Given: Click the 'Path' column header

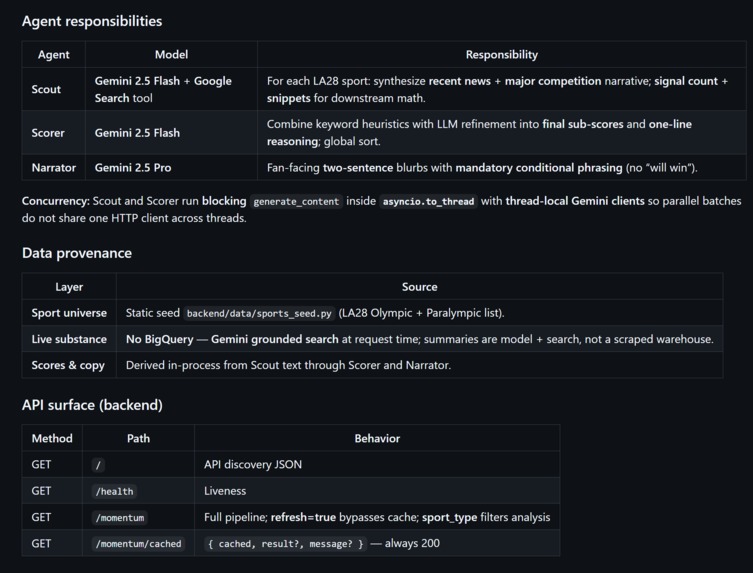Looking at the screenshot, I should click(x=138, y=438).
